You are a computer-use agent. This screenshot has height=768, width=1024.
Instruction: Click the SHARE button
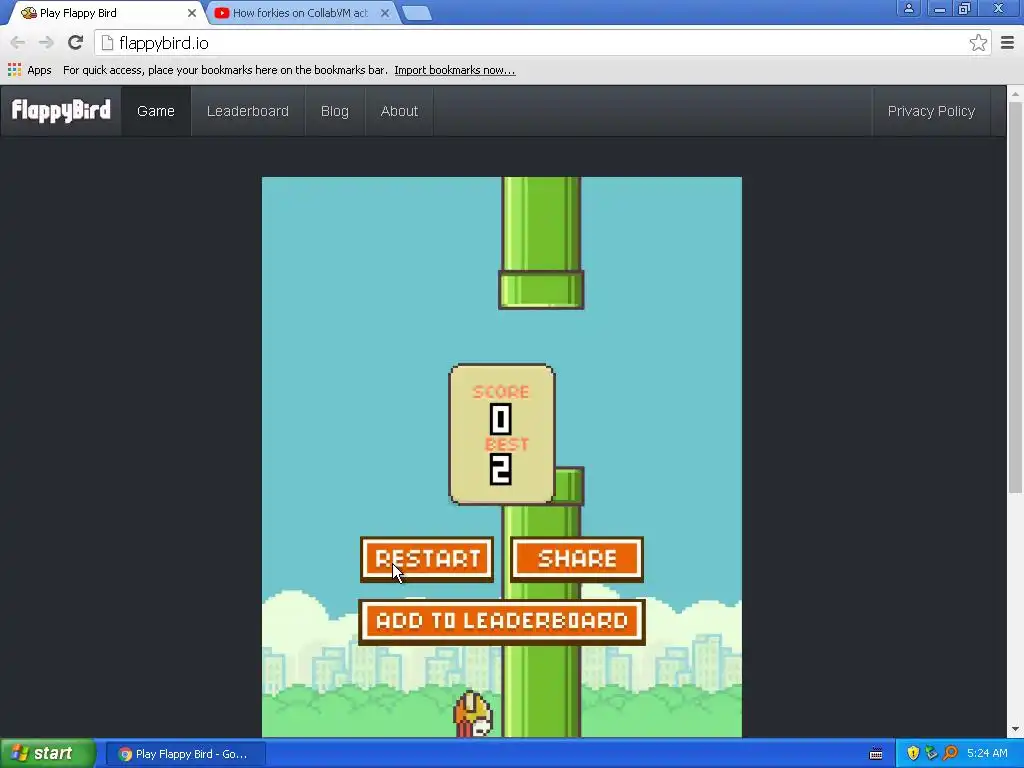[x=577, y=559]
